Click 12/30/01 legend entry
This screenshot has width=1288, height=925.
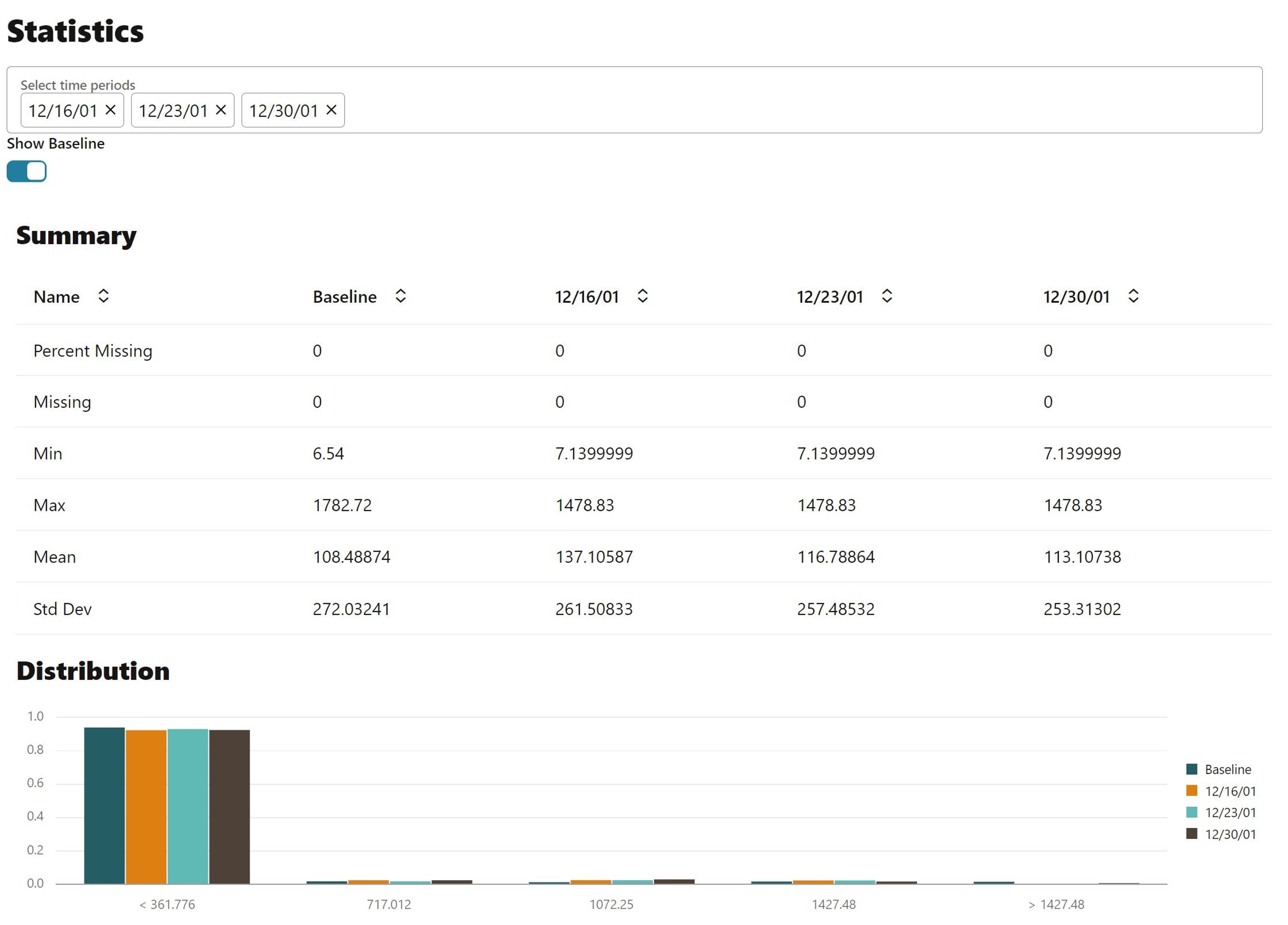pos(1229,834)
